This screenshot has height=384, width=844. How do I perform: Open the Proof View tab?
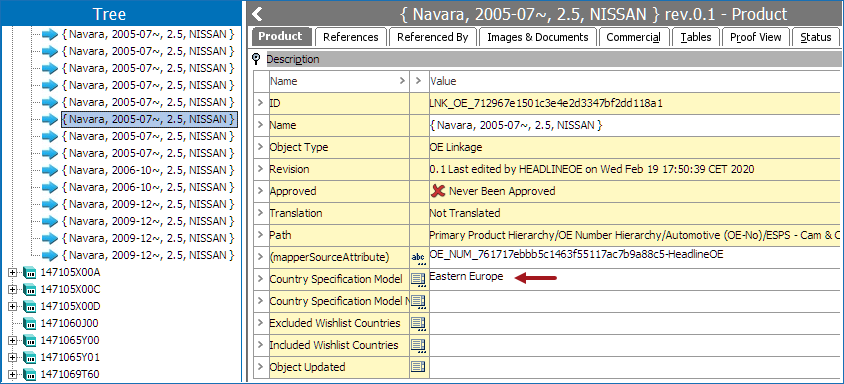[756, 37]
